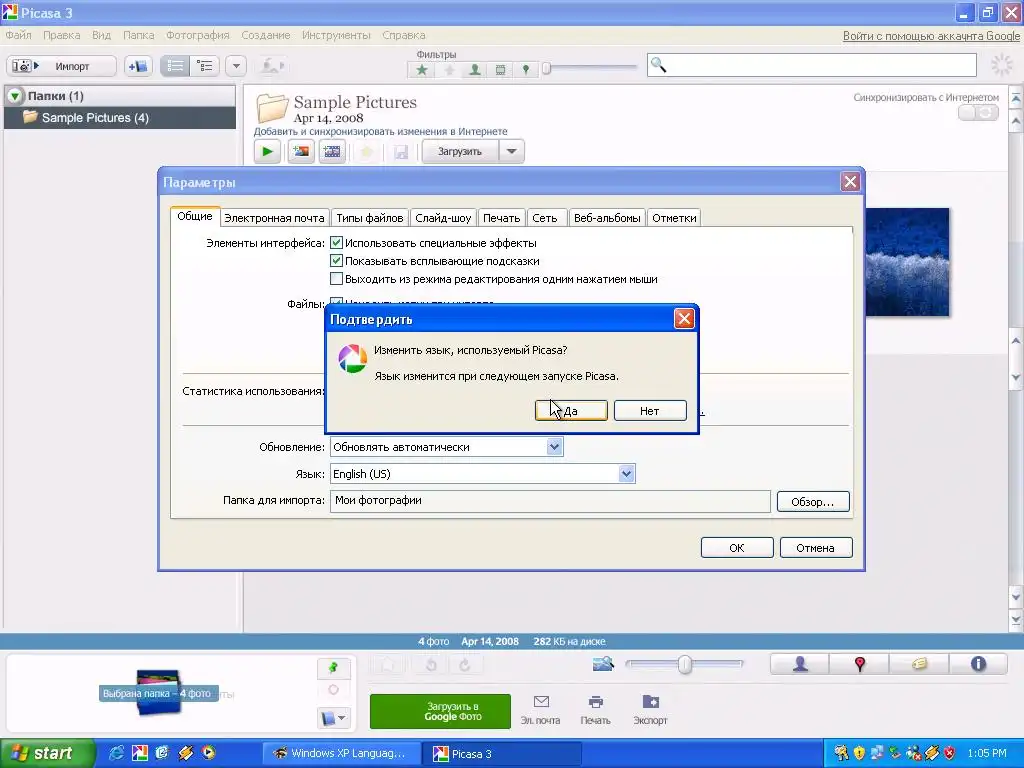This screenshot has height=768, width=1024.
Task: Switch to 'Слайд-шоу' tab
Action: [x=443, y=218]
